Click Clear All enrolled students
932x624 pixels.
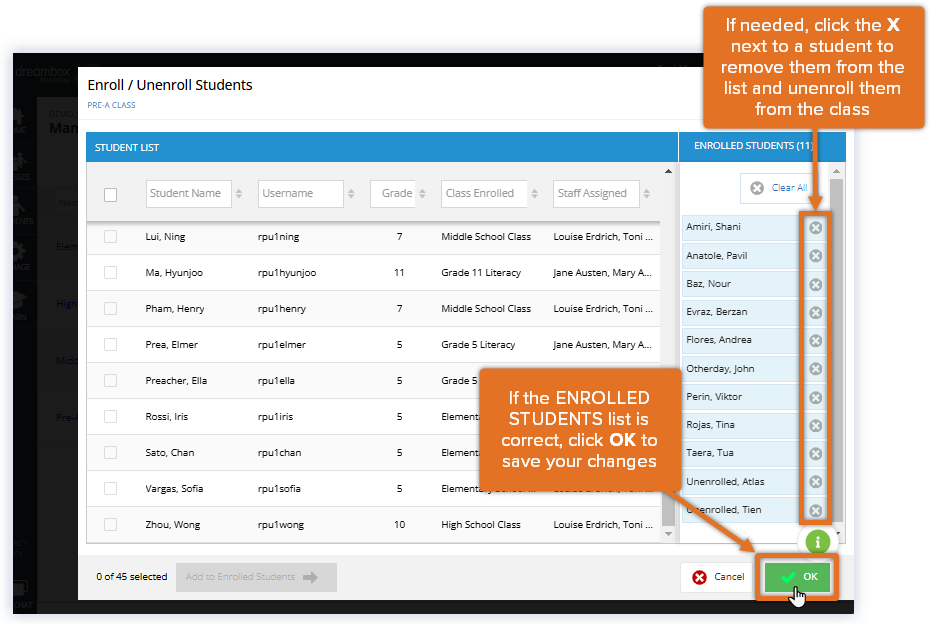pyautogui.click(x=779, y=188)
